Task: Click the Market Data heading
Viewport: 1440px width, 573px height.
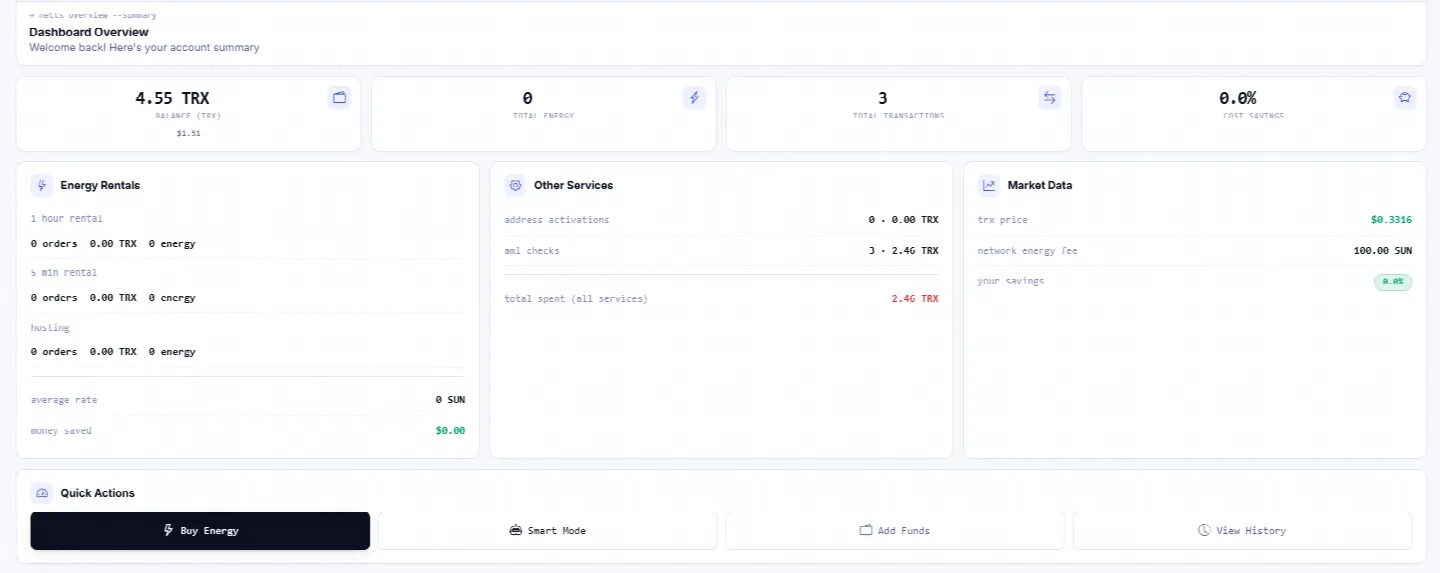Action: tap(1040, 185)
